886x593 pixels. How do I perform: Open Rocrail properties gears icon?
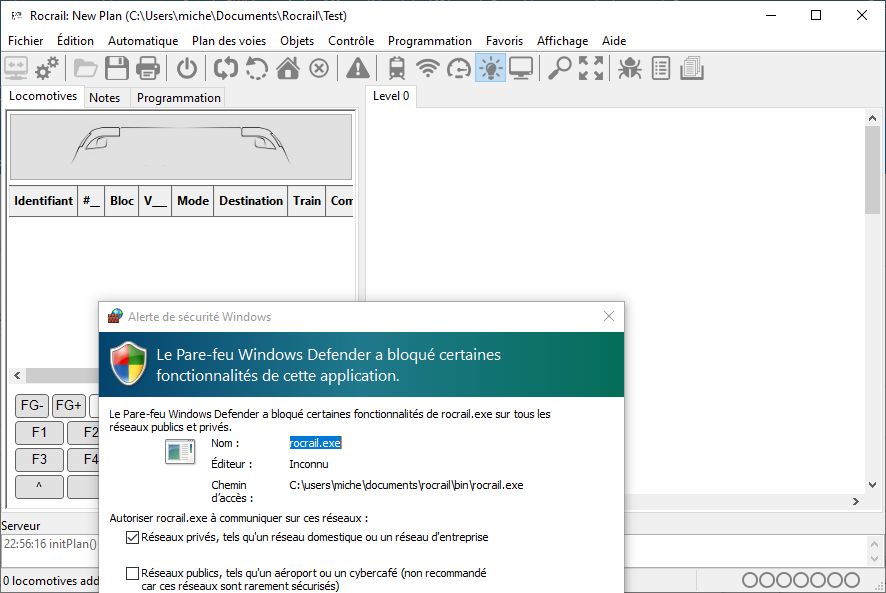tap(46, 68)
